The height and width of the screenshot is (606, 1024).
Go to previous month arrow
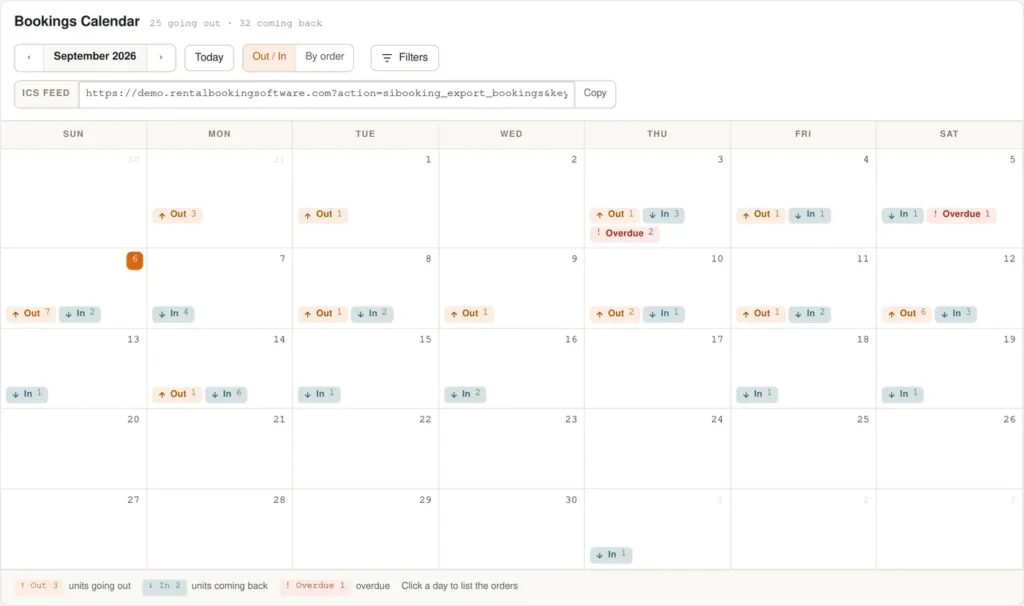click(29, 57)
